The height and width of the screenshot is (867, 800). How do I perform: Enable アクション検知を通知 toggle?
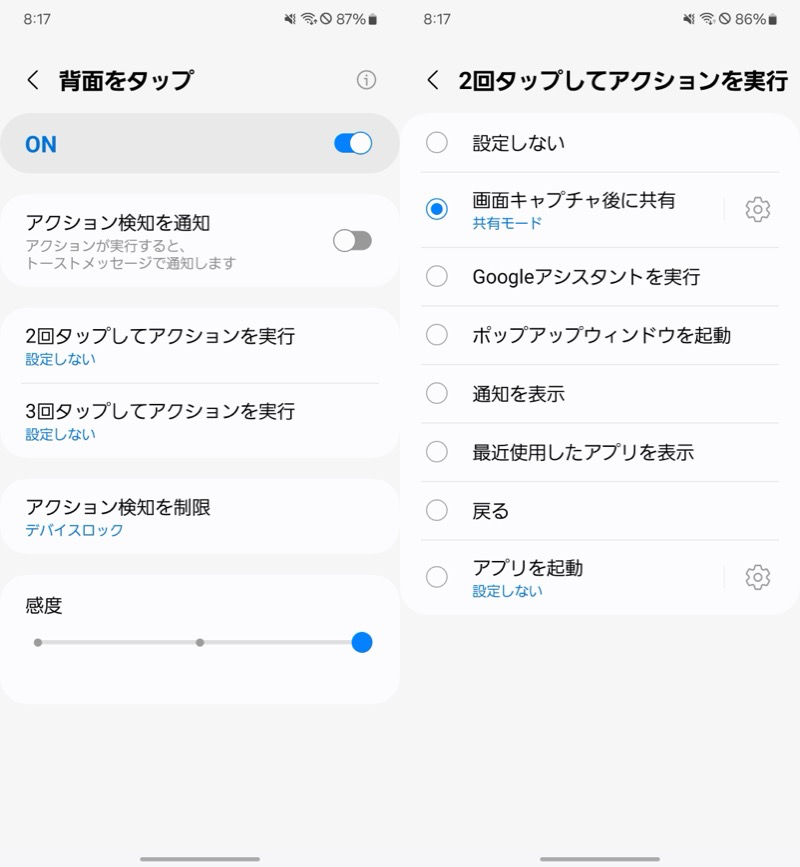click(x=352, y=240)
